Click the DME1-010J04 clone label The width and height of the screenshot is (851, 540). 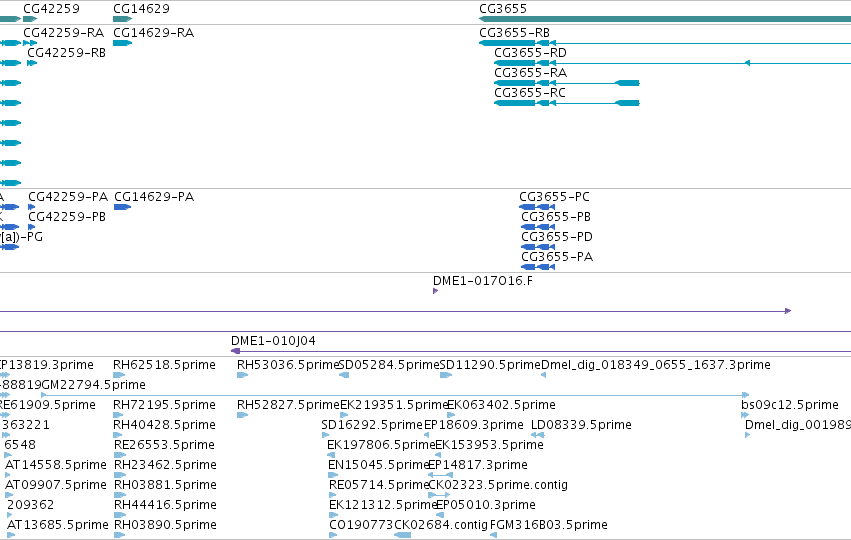click(x=273, y=341)
